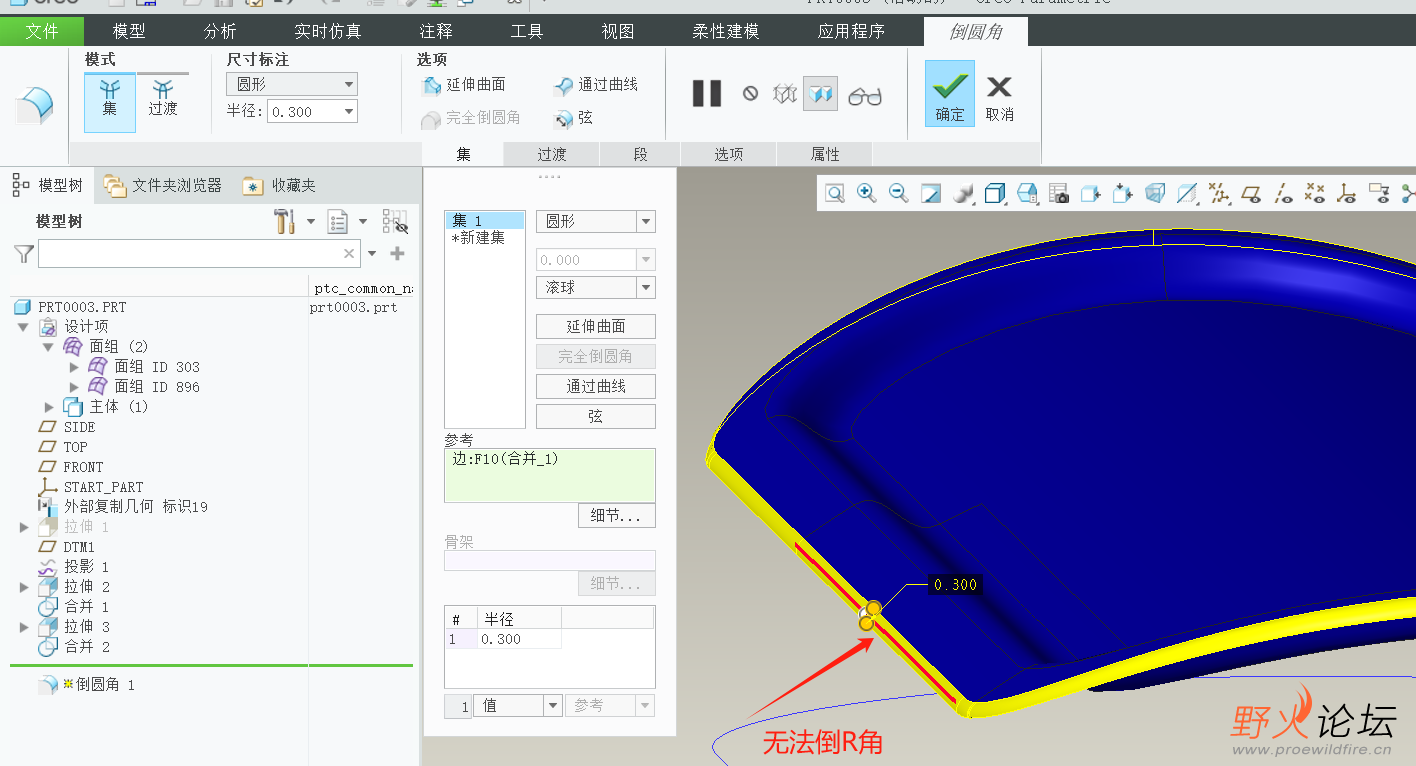Click the model tree settings hammer icon

(x=285, y=221)
